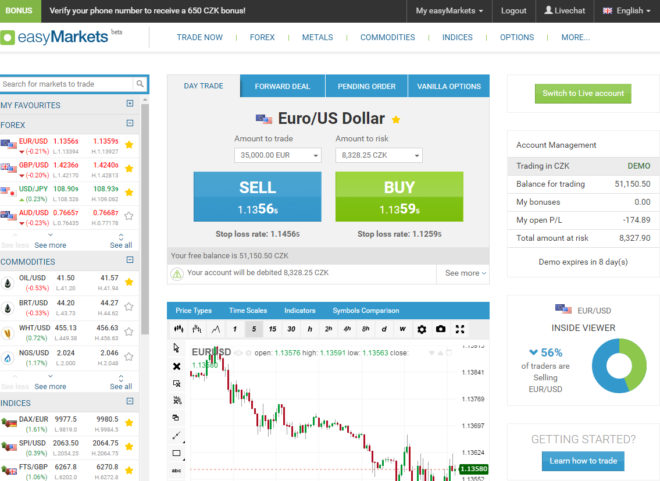Switch to Vanilla Options tab
The height and width of the screenshot is (481, 660).
[449, 86]
